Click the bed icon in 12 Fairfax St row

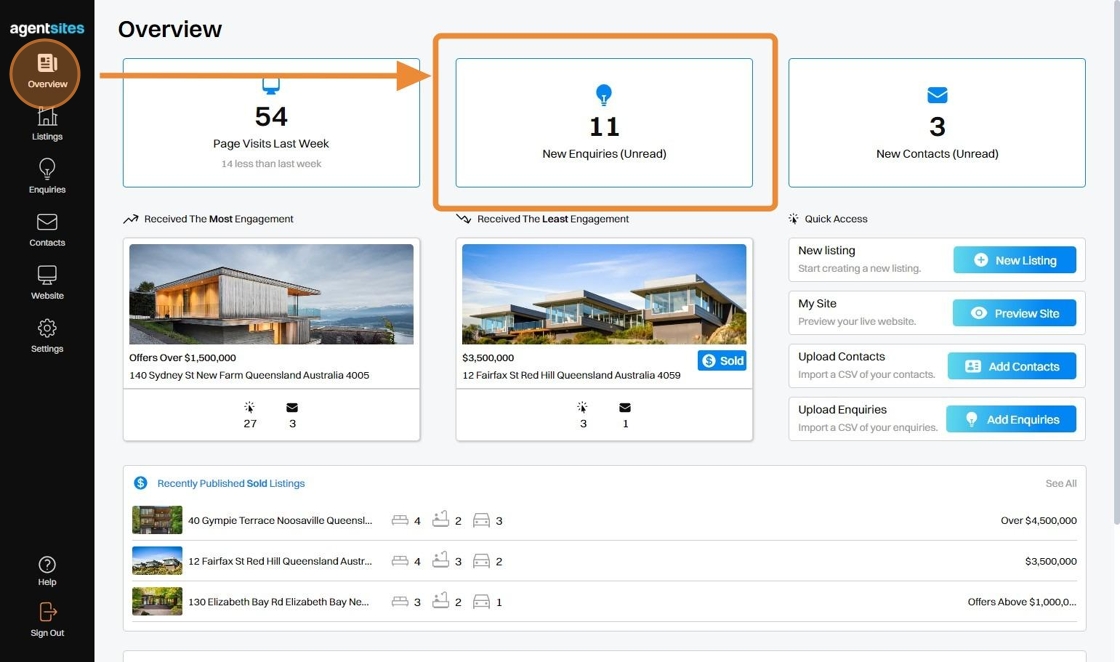(x=400, y=561)
